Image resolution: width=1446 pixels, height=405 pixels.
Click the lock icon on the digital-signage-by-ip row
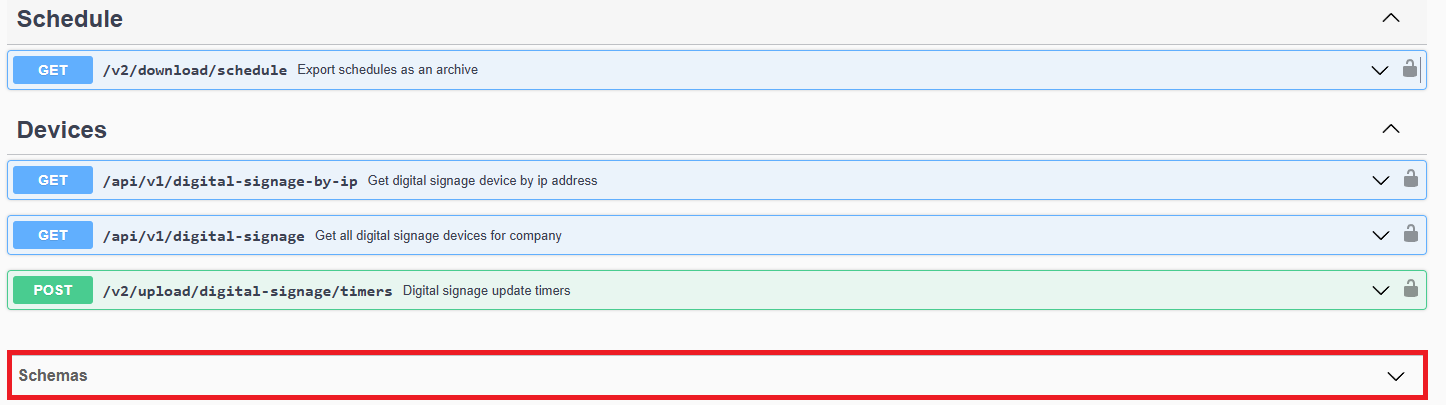pyautogui.click(x=1410, y=180)
